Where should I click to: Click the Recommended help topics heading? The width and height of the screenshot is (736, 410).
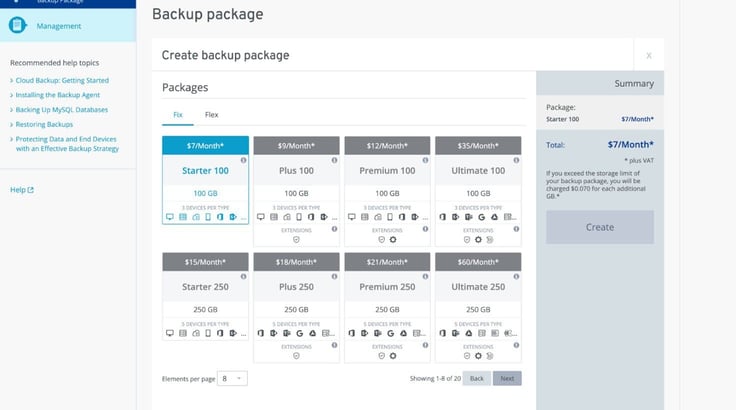tap(54, 62)
